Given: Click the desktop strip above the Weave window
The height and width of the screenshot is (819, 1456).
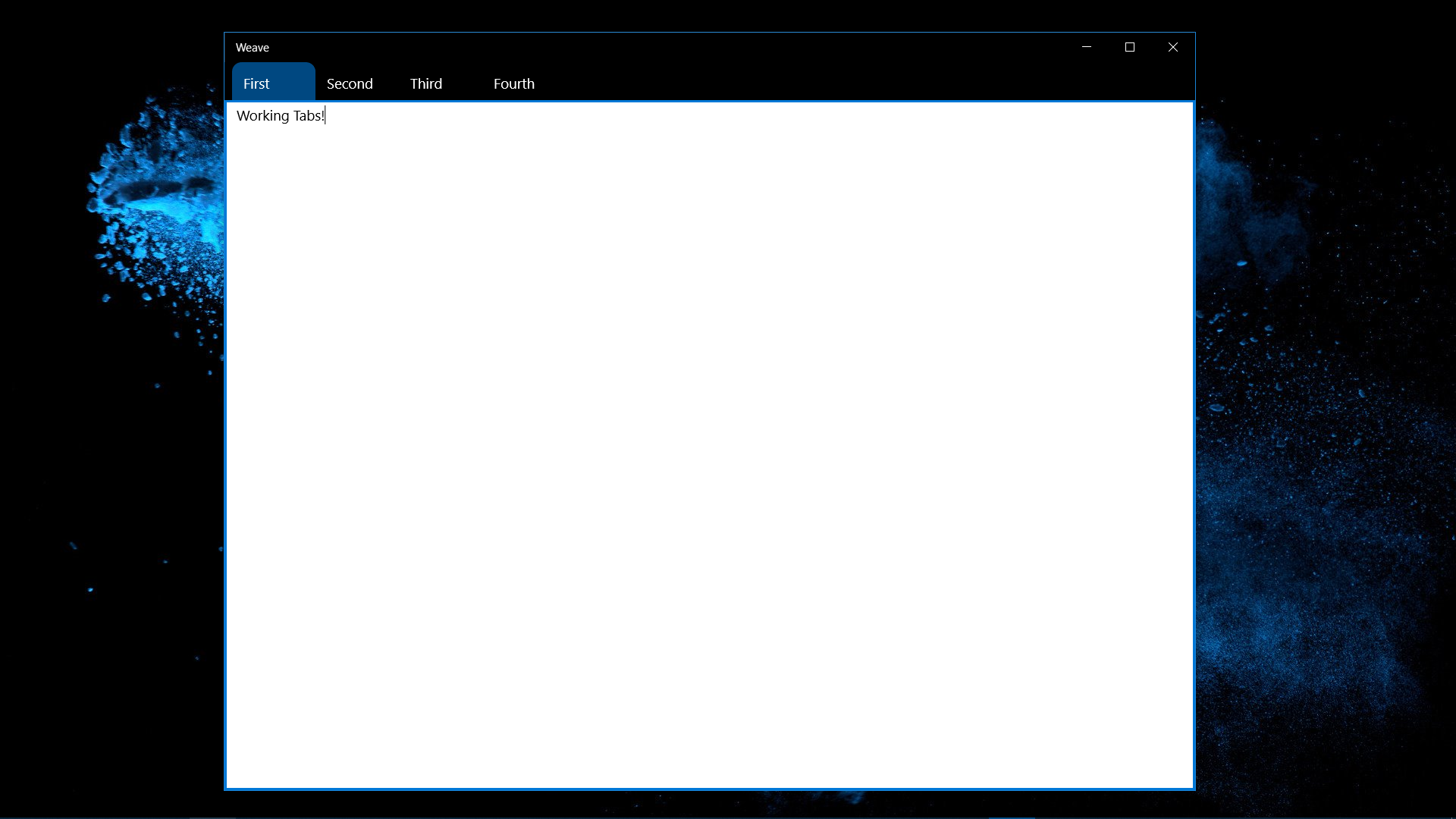Looking at the screenshot, I should pos(710,15).
